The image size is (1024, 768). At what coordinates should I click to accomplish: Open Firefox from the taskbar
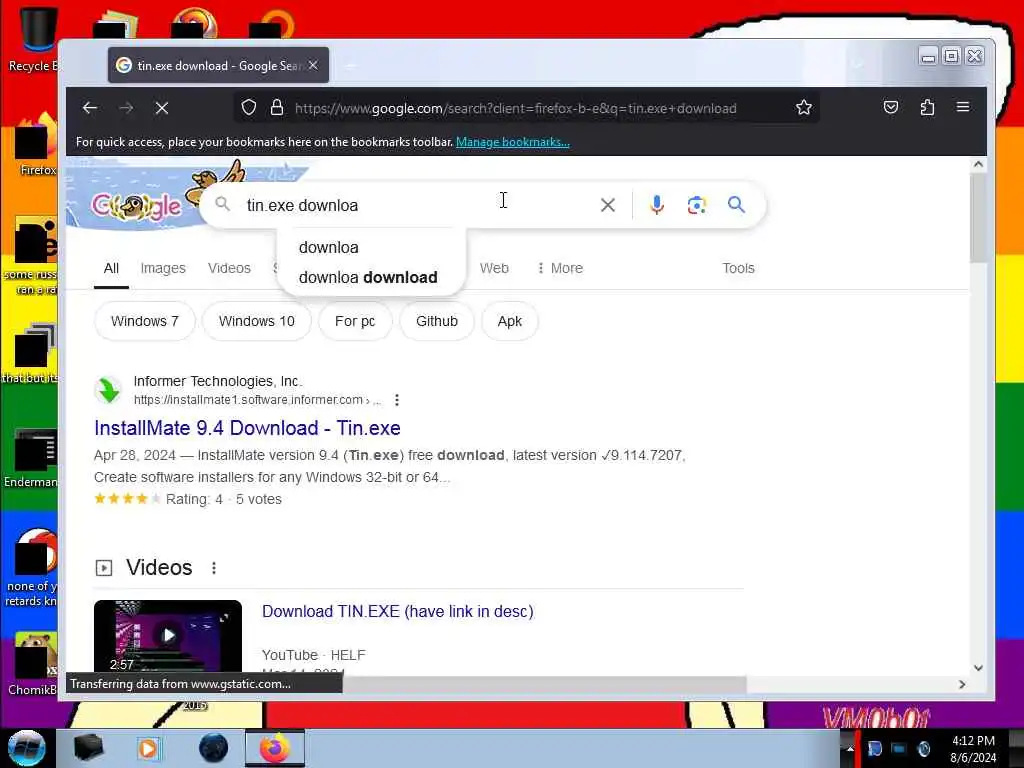click(x=275, y=748)
